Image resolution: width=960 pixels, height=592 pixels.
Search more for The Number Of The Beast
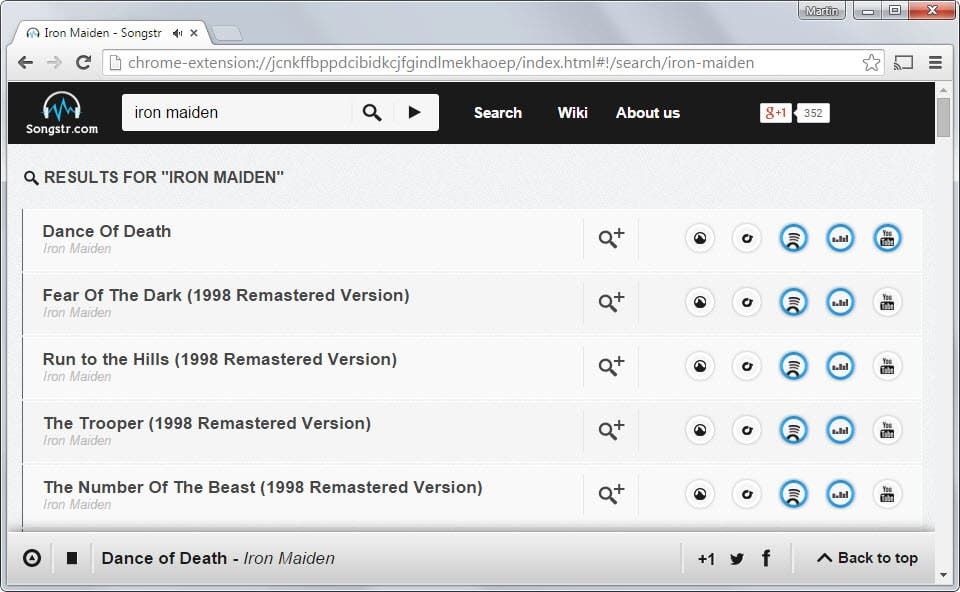611,493
